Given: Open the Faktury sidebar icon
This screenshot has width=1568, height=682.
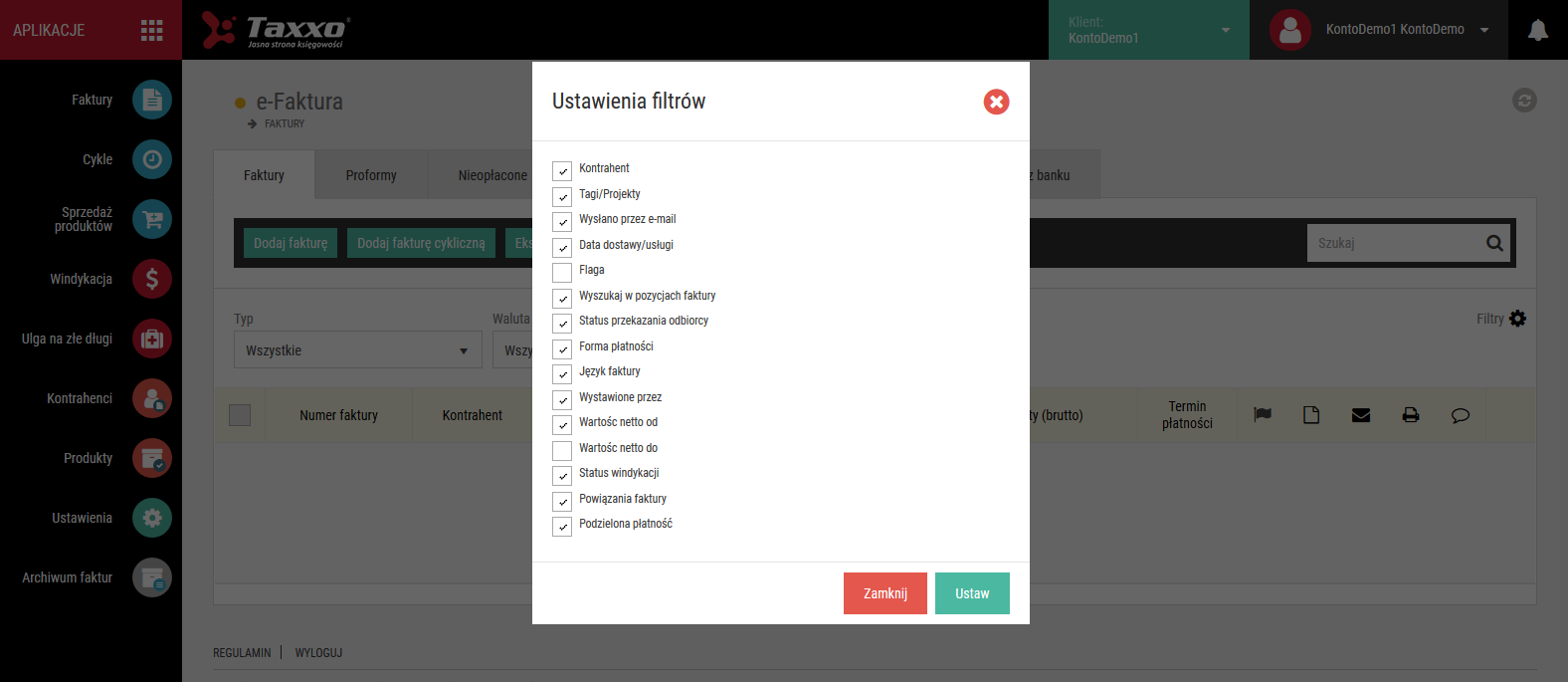Looking at the screenshot, I should pos(152,100).
